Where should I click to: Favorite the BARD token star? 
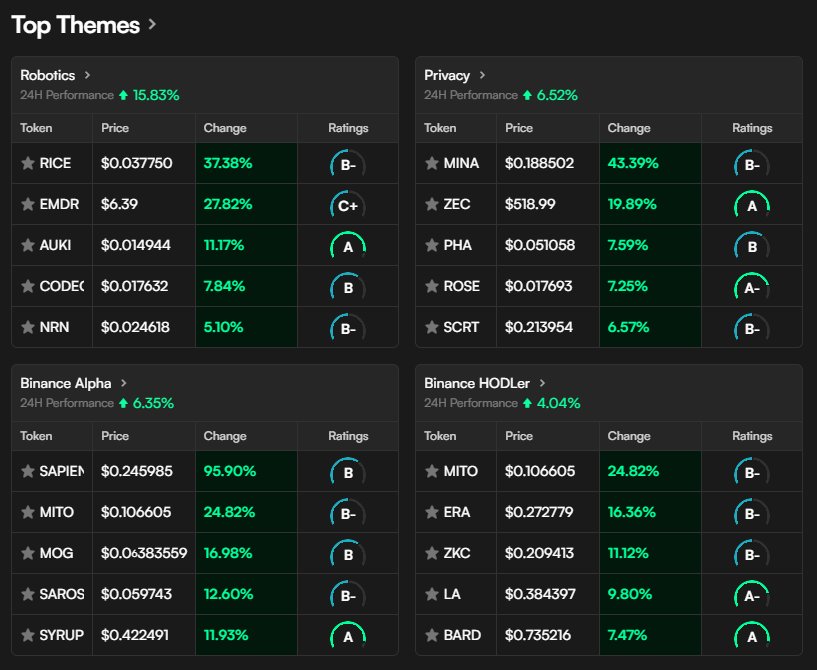pos(432,636)
